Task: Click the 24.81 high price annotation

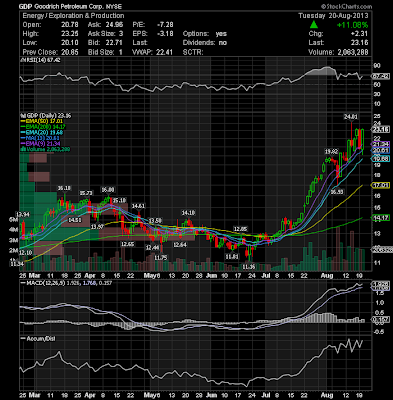Action: pyautogui.click(x=351, y=117)
